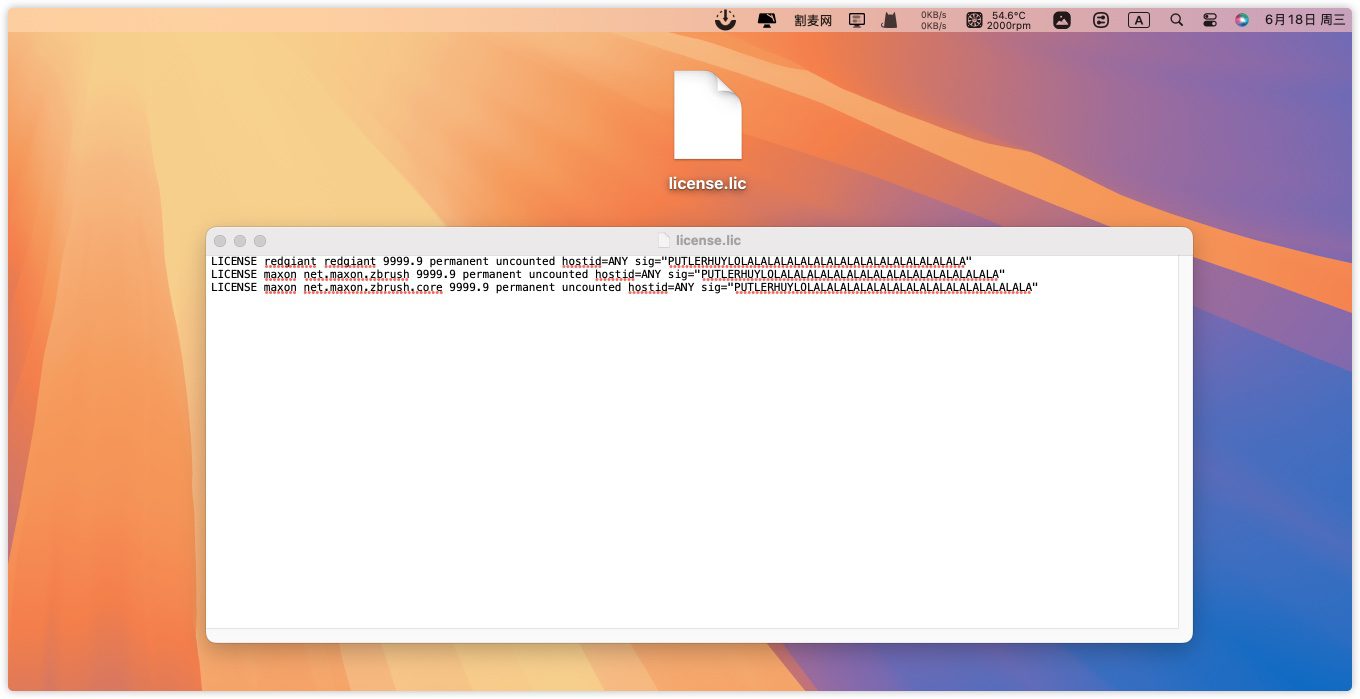Click the document proxy icon in title bar
The image size is (1360, 699).
pos(664,241)
